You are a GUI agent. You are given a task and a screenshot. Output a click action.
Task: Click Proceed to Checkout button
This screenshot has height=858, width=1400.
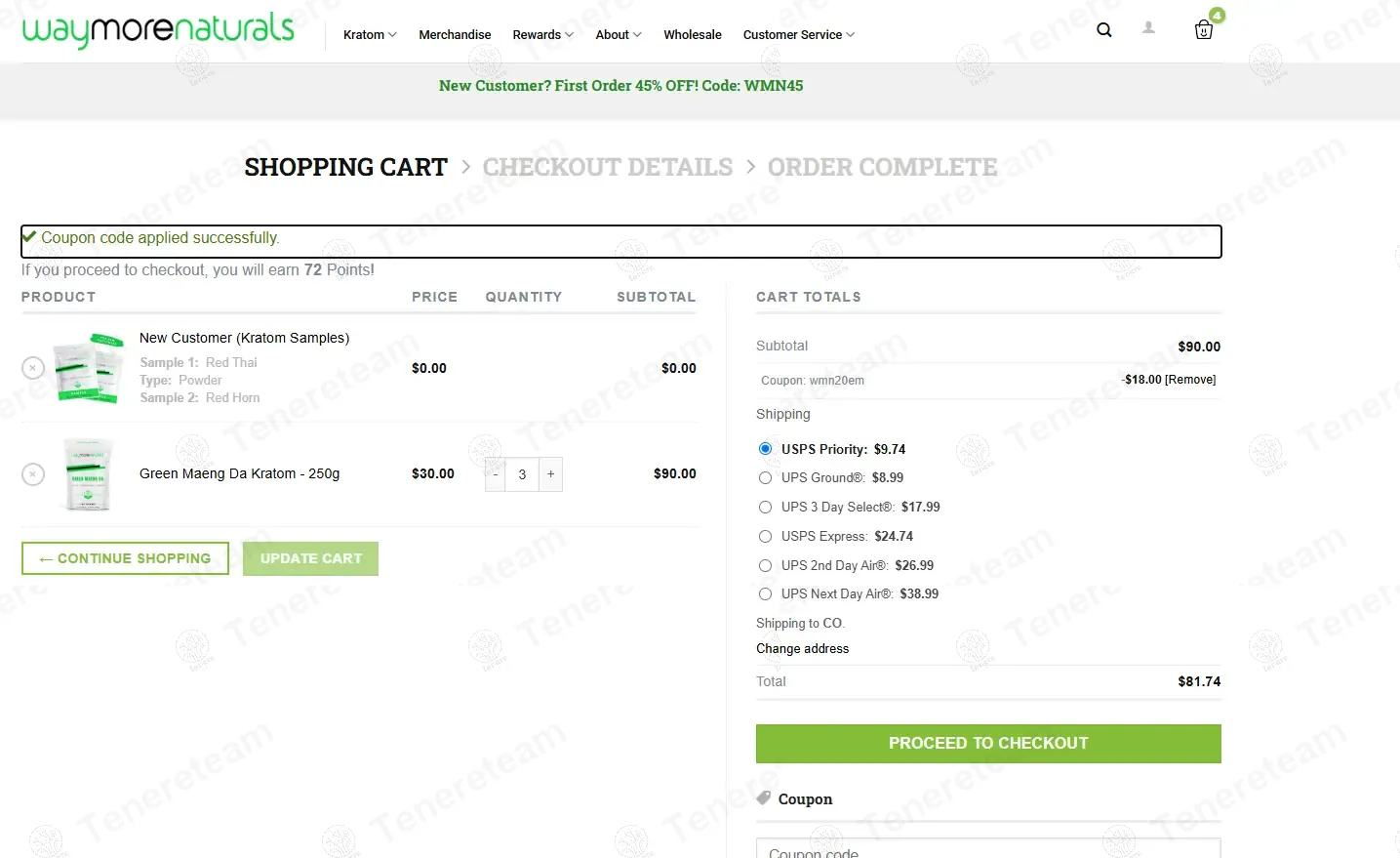[988, 743]
